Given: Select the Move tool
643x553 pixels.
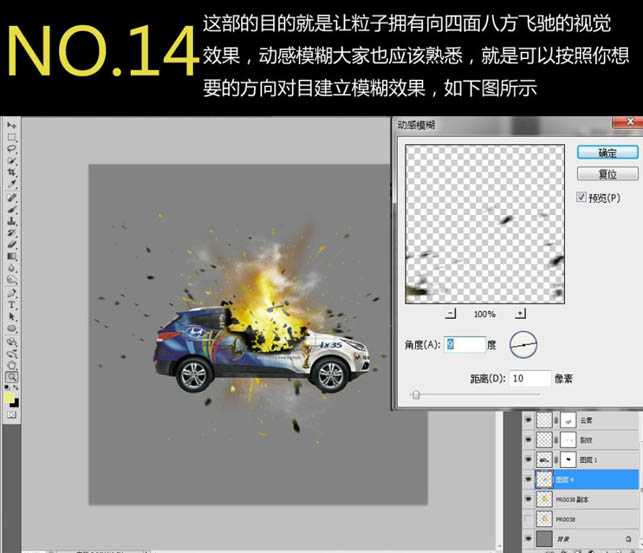Looking at the screenshot, I should (x=11, y=125).
